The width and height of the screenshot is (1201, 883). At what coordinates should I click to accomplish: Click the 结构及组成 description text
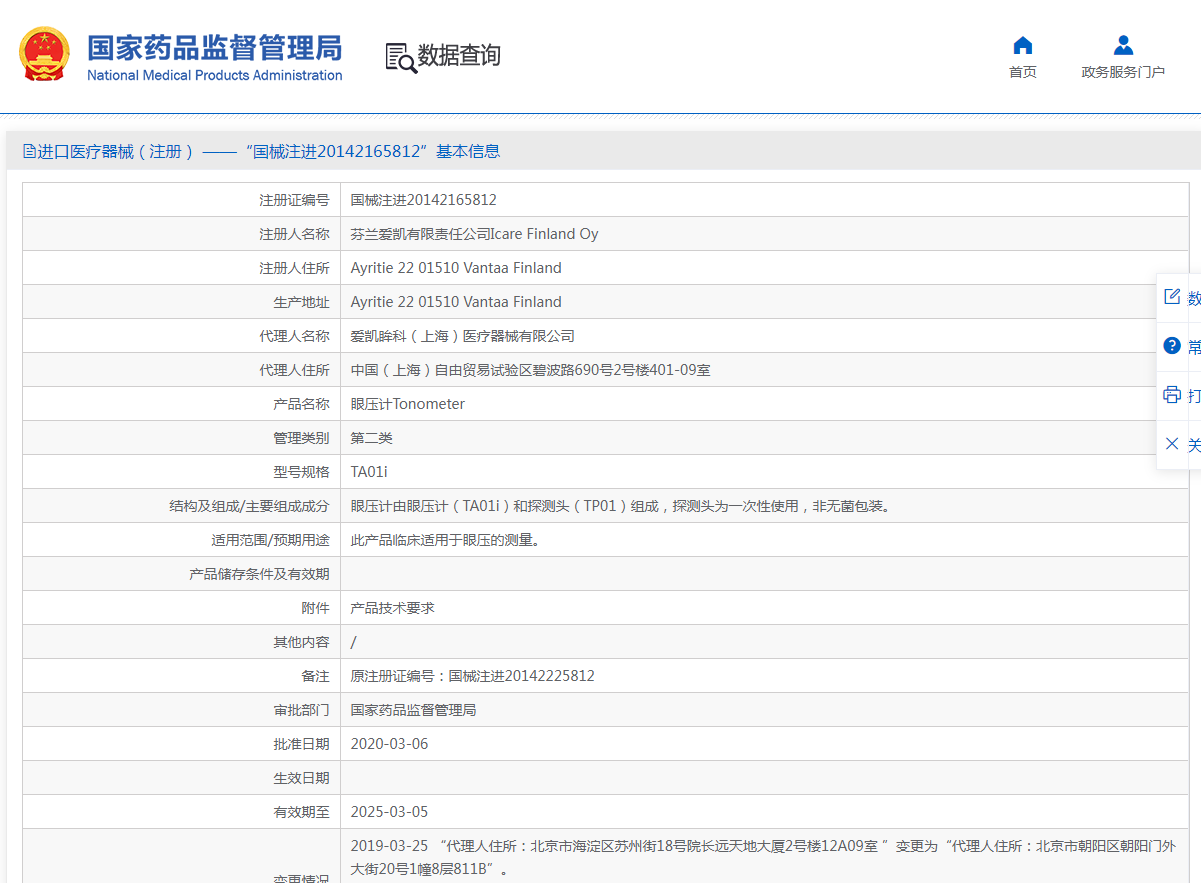point(620,506)
